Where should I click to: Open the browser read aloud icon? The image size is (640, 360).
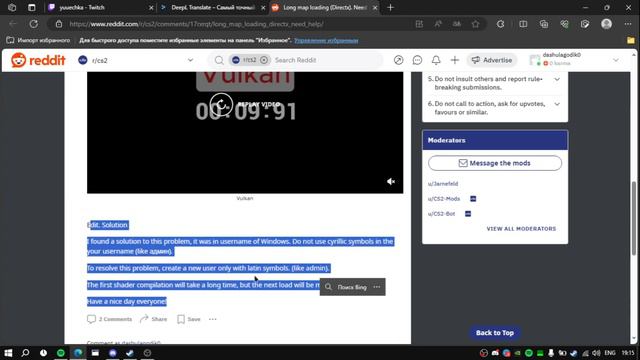click(438, 24)
